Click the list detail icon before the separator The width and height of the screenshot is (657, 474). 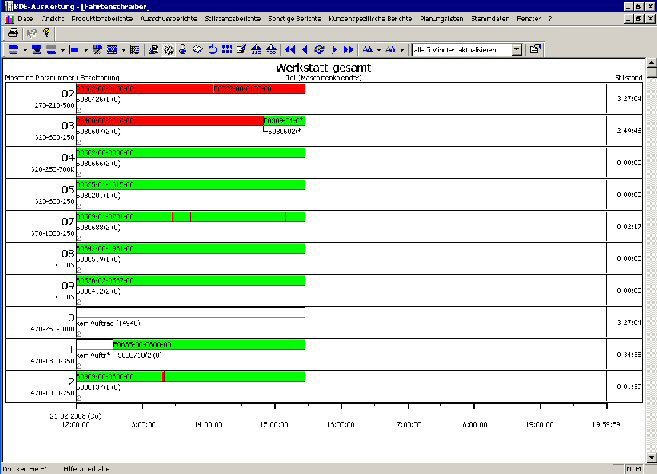tap(135, 50)
